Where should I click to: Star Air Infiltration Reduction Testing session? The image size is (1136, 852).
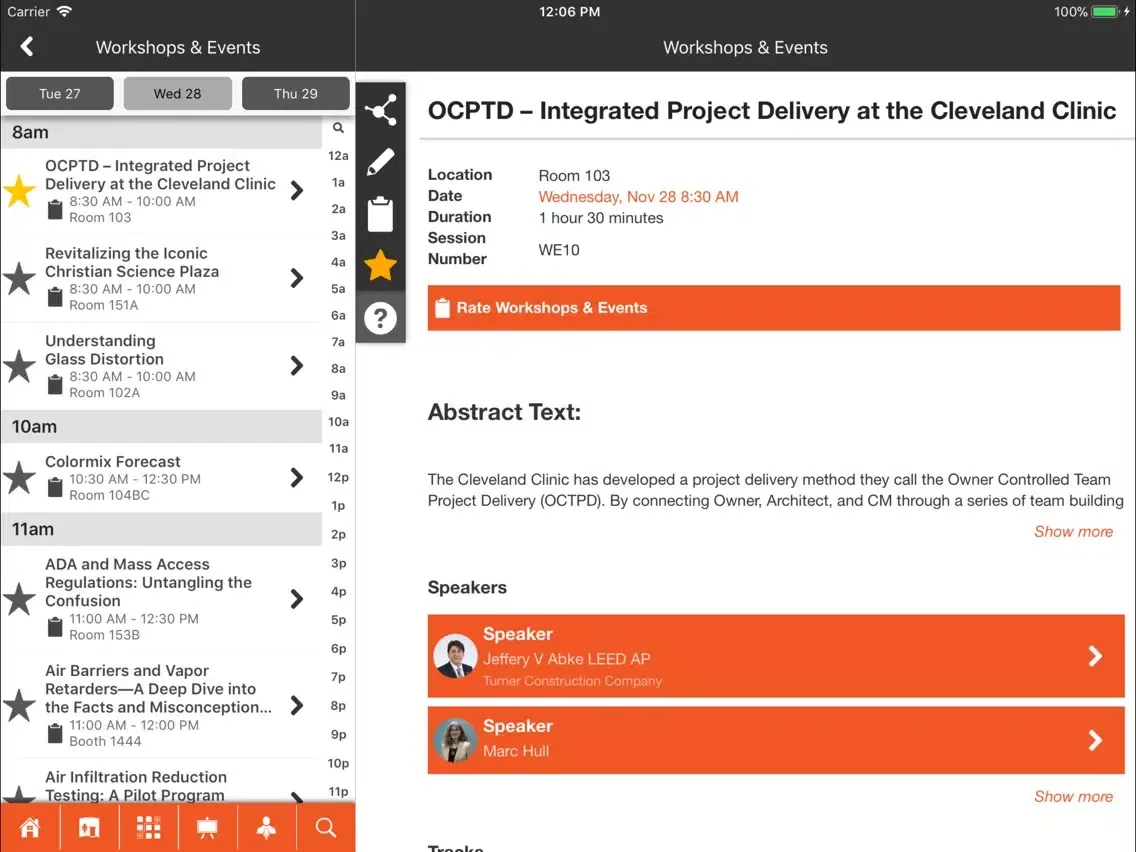tap(20, 794)
